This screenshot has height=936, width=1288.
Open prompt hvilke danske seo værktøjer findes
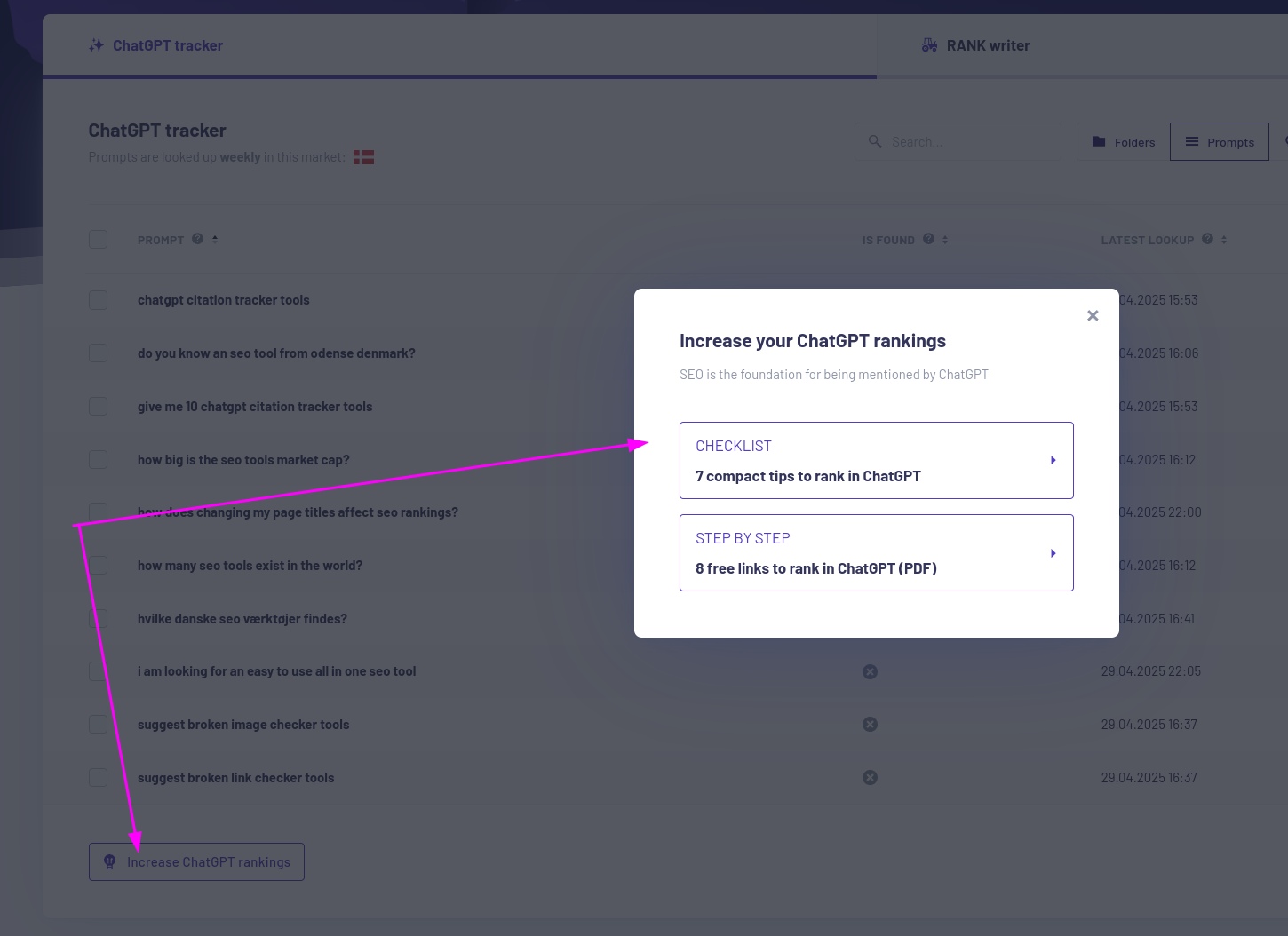tap(242, 619)
